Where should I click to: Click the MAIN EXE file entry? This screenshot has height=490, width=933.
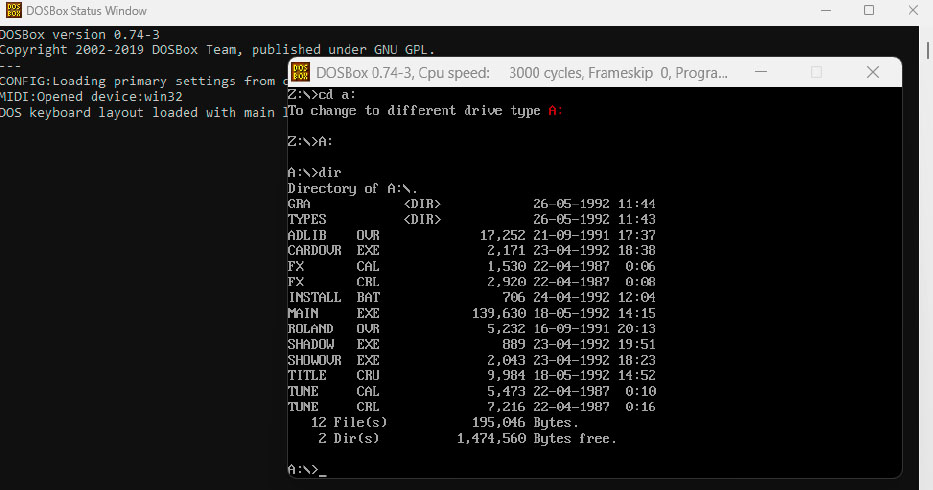coord(471,313)
